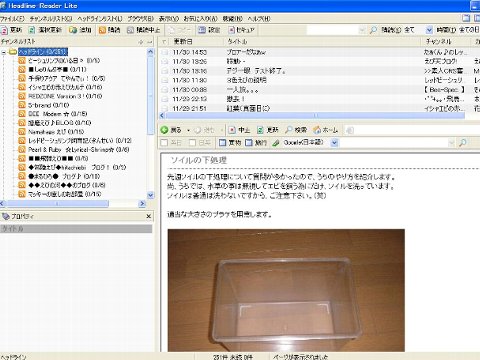The image size is (480, 360).
Task: Click the 検索 magnifier icon in browser toolbar
Action: click(x=289, y=130)
